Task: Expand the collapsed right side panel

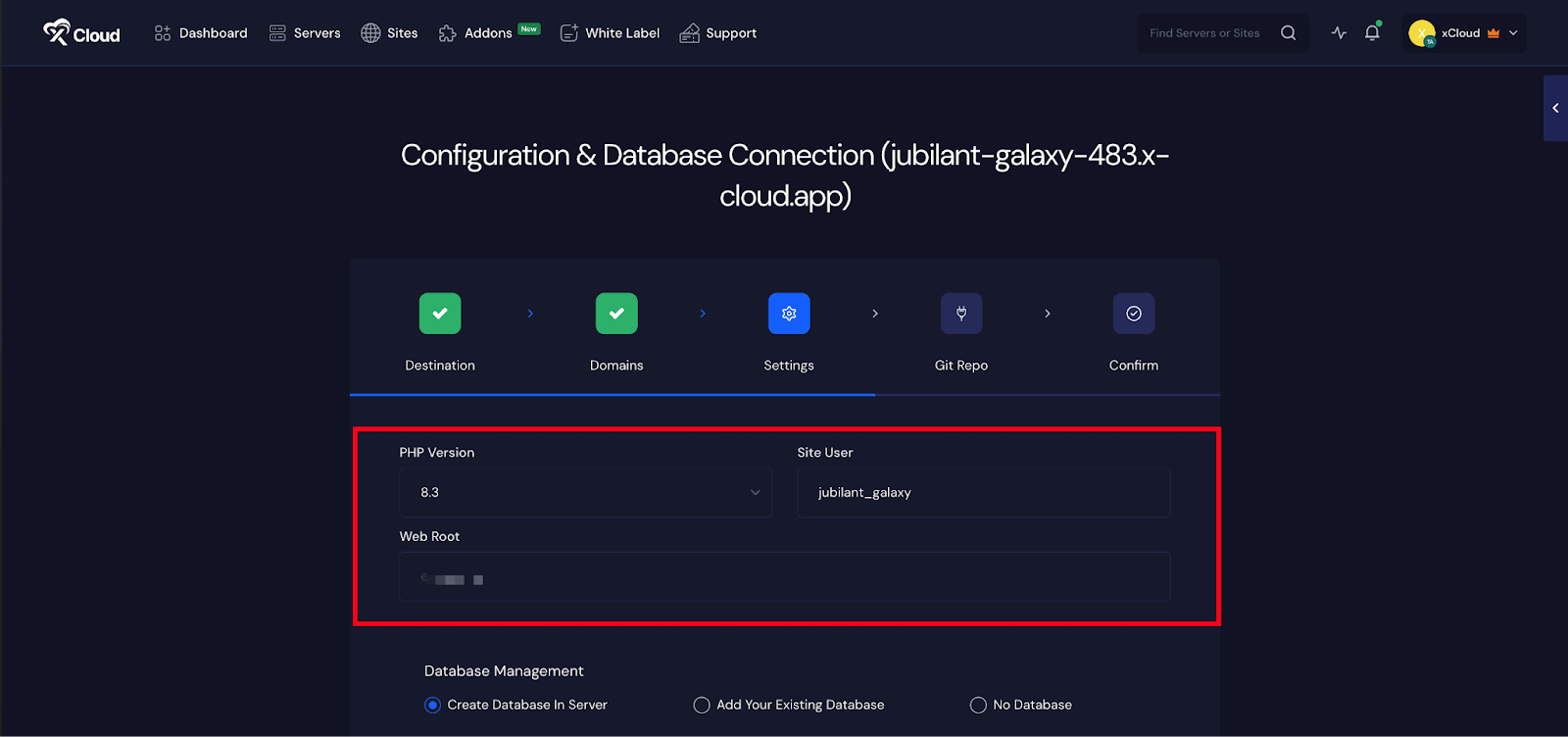Action: (x=1555, y=108)
